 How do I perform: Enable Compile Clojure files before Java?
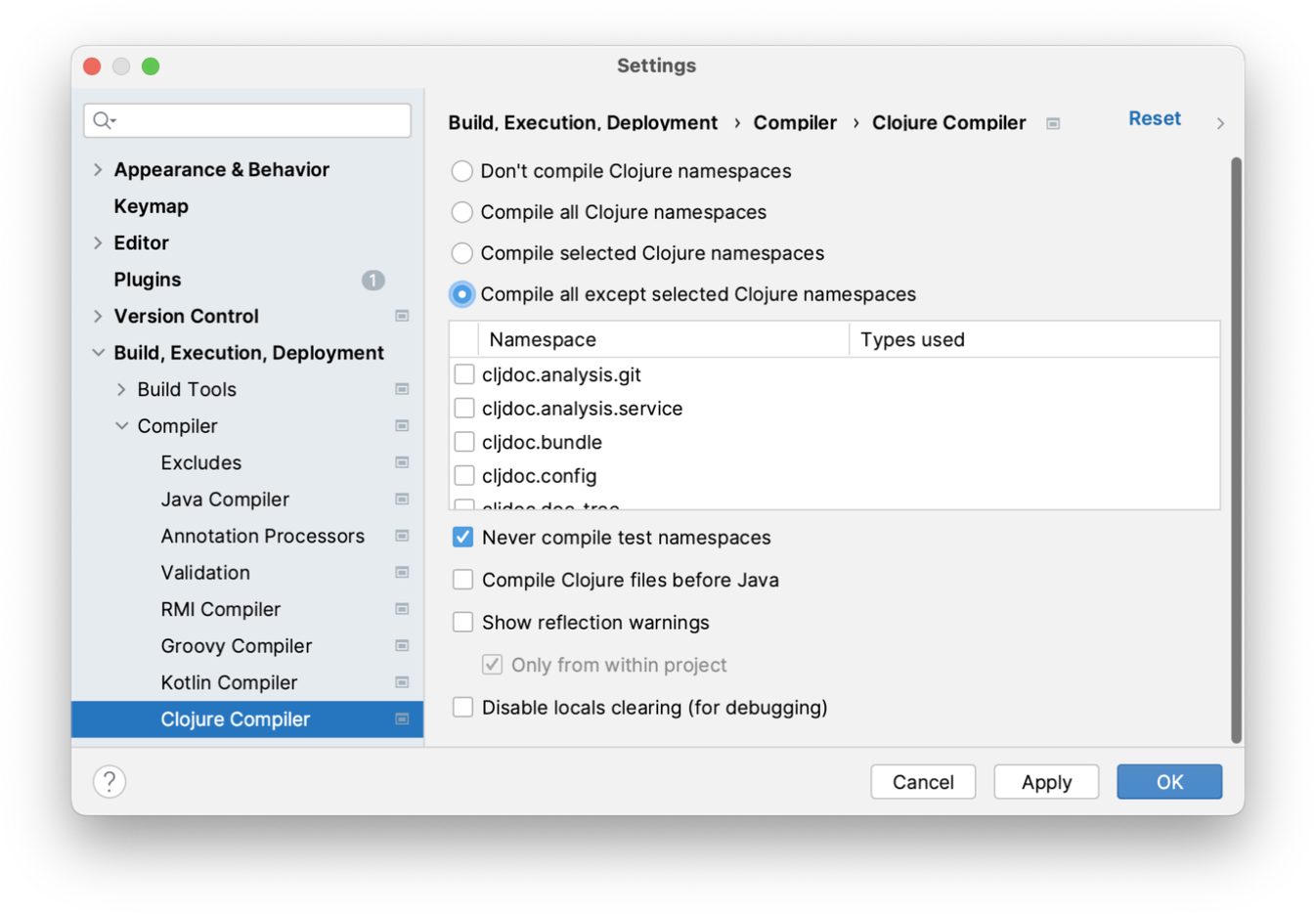[x=463, y=580]
